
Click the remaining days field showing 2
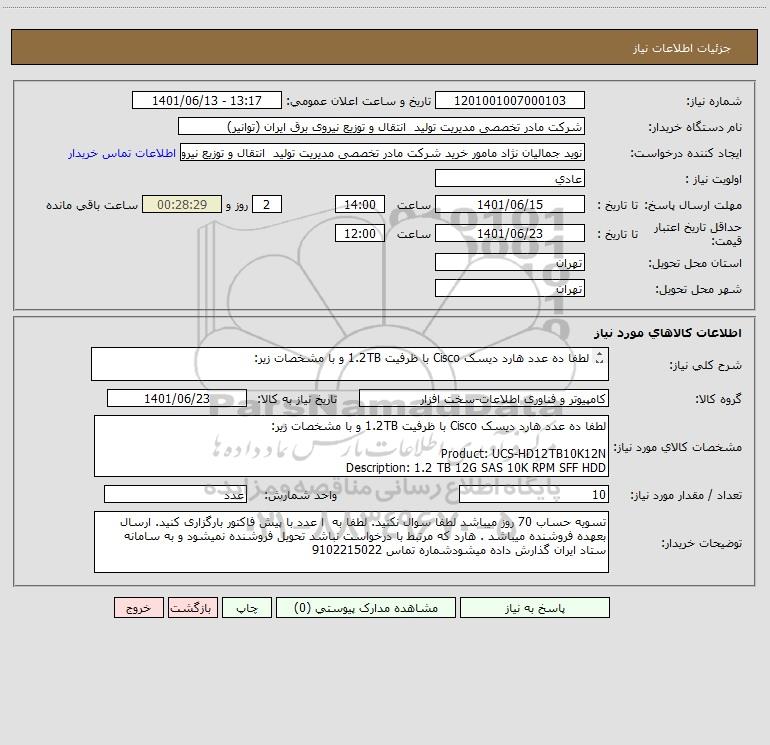[x=267, y=204]
